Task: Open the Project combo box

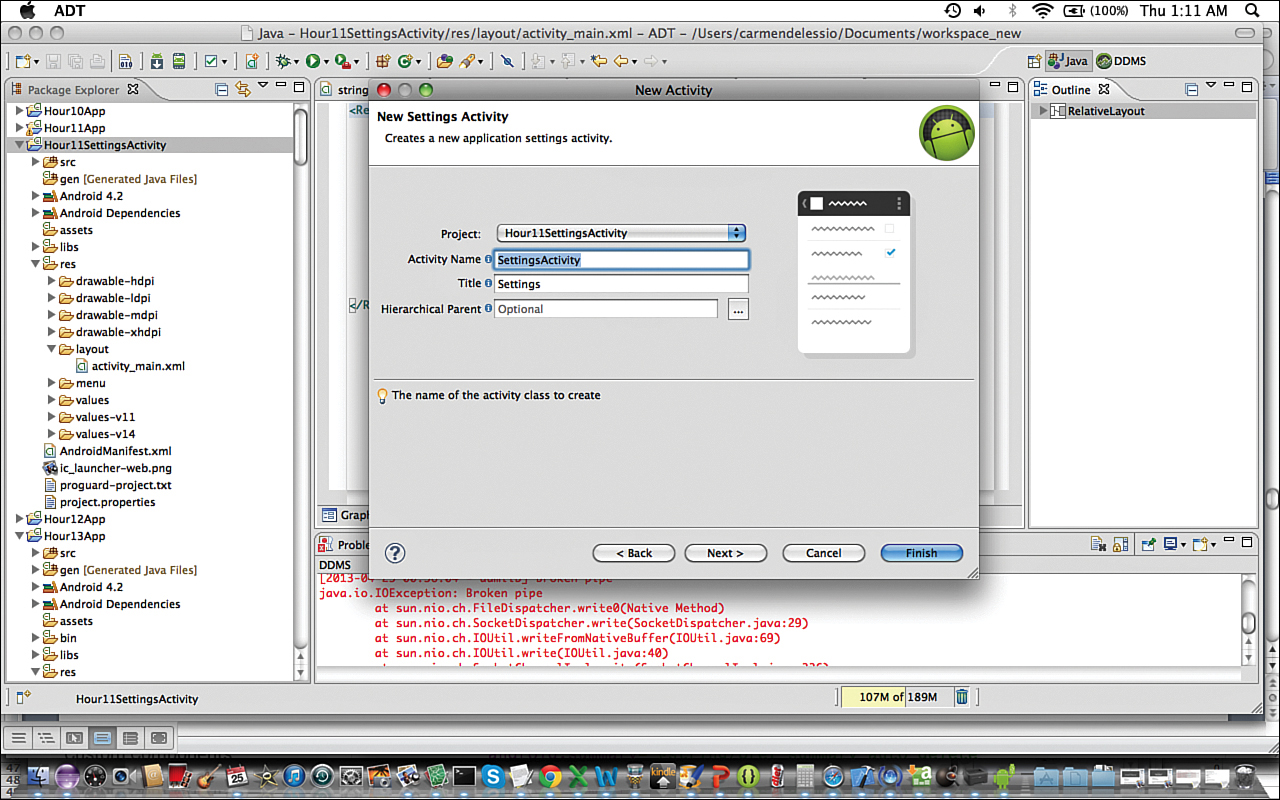Action: click(x=621, y=233)
